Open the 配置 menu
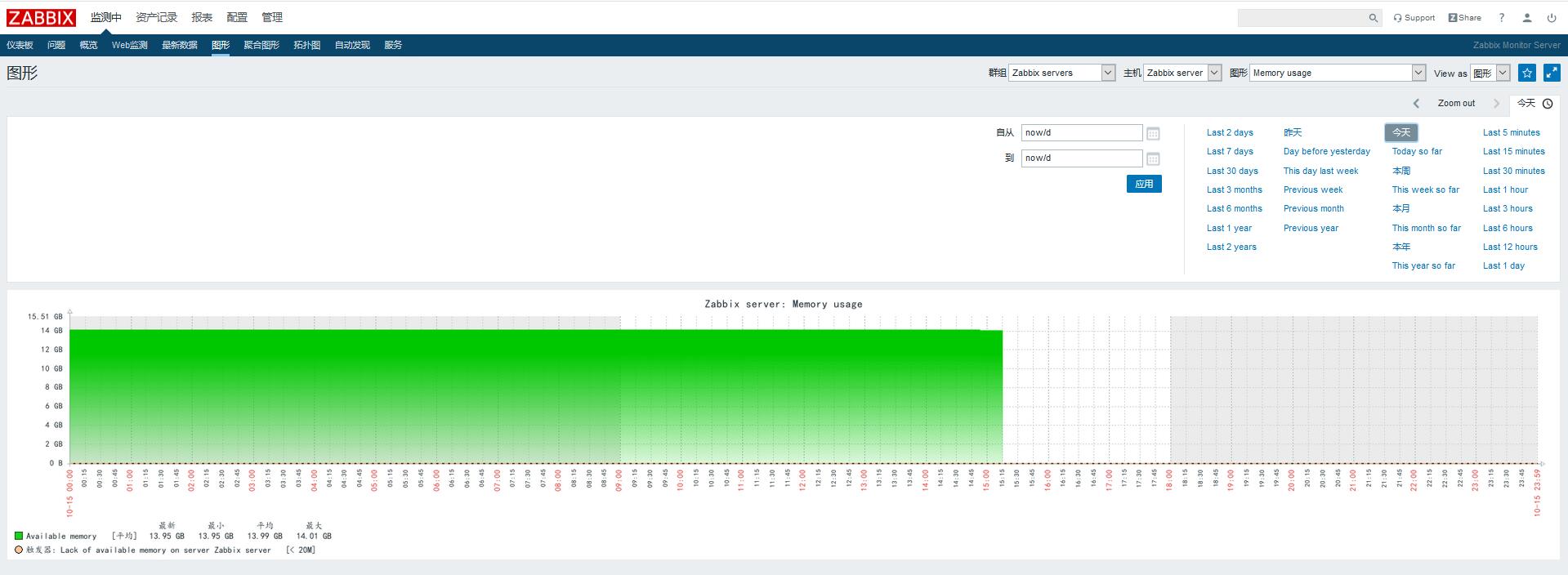This screenshot has width=1568, height=575. click(x=237, y=17)
